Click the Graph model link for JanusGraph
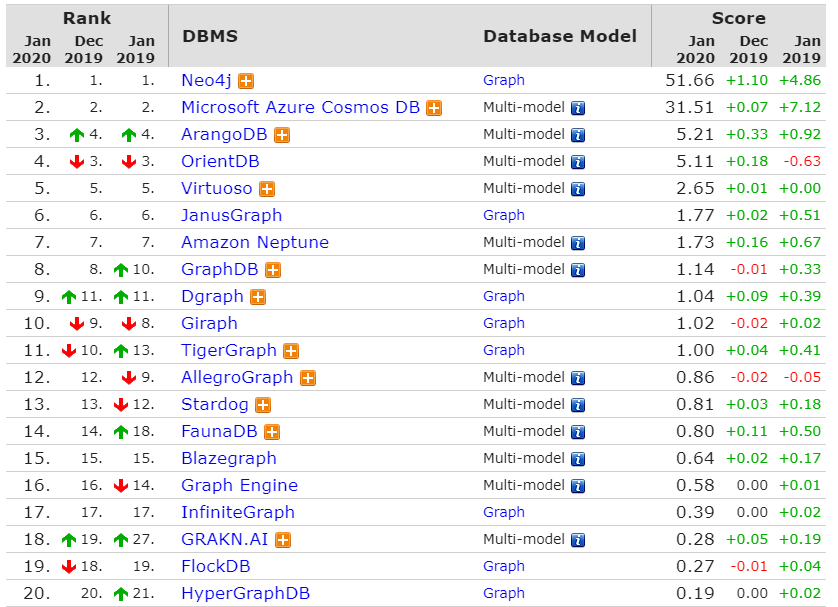The width and height of the screenshot is (838, 607). [x=504, y=215]
